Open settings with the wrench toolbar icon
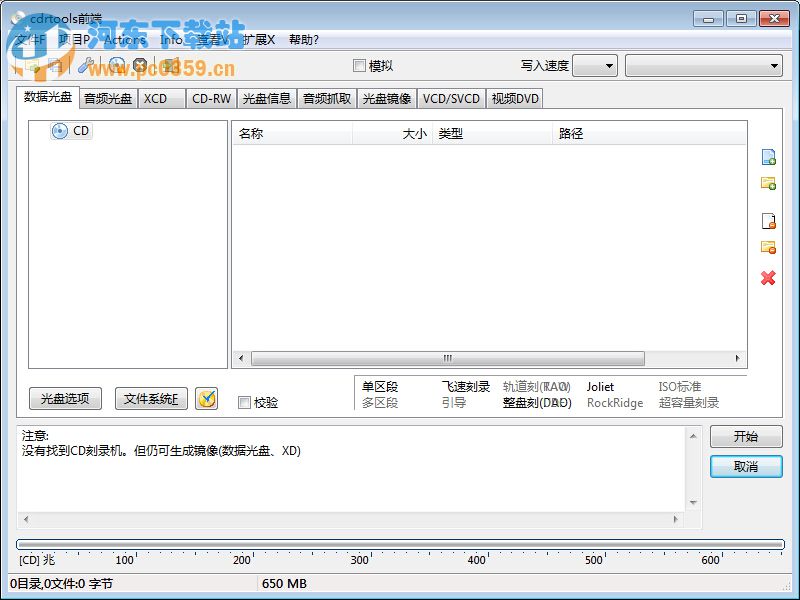800x600 pixels. [87, 63]
